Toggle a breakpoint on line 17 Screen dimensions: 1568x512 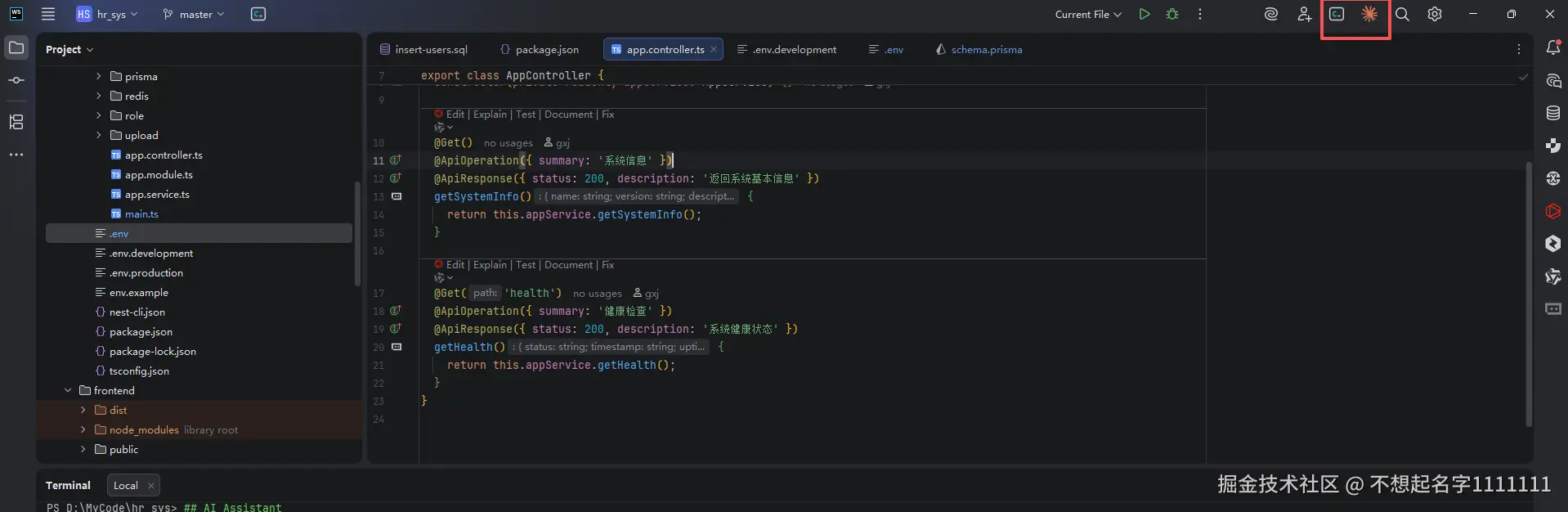379,293
